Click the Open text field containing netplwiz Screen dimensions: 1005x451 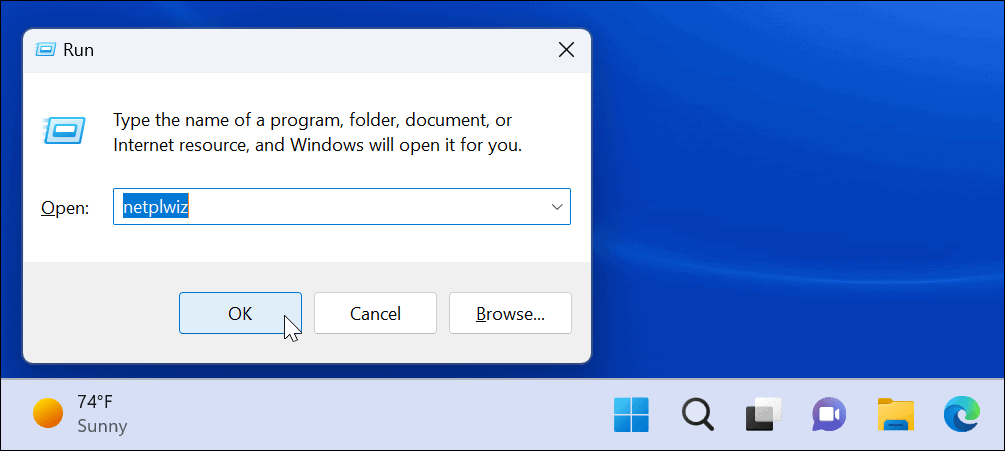(x=330, y=207)
